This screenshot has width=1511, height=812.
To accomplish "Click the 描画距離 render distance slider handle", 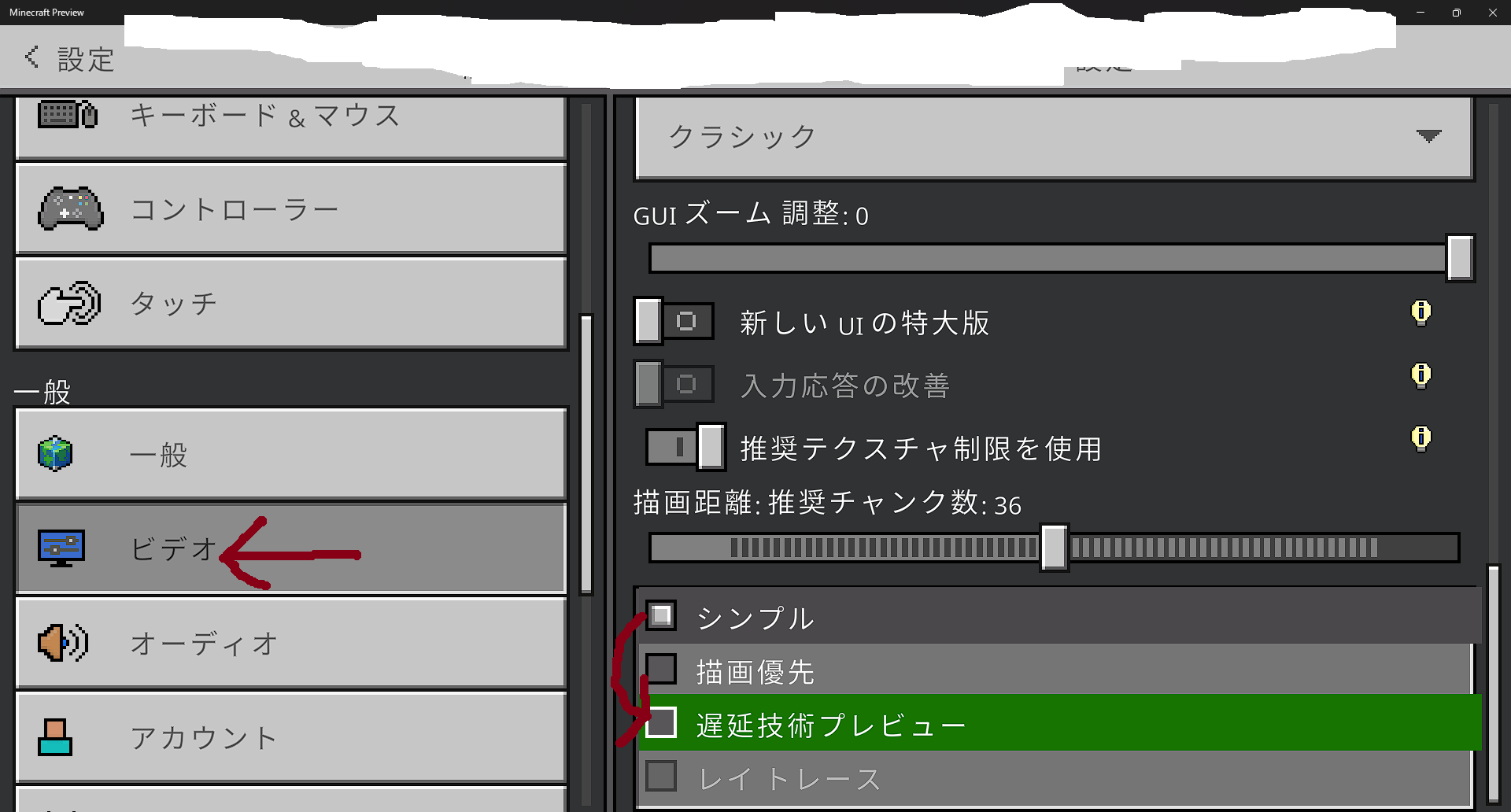I will click(x=1054, y=548).
